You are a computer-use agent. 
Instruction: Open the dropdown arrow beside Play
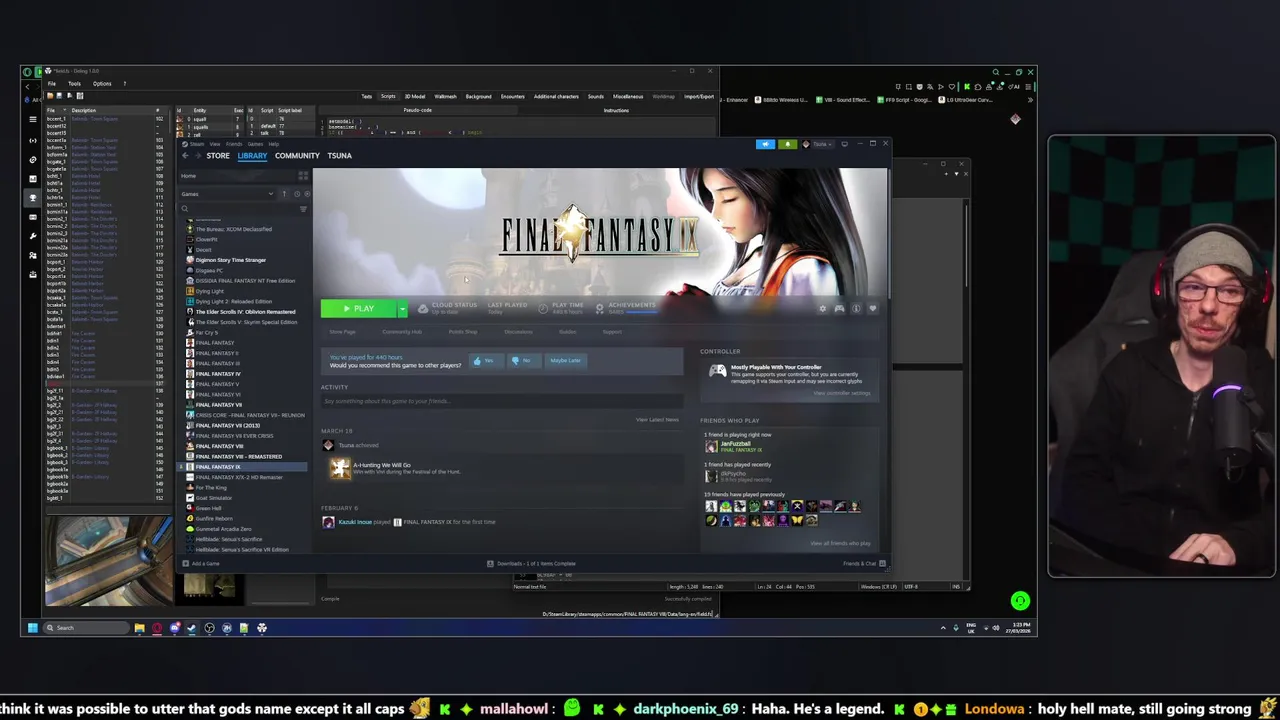[x=402, y=309]
